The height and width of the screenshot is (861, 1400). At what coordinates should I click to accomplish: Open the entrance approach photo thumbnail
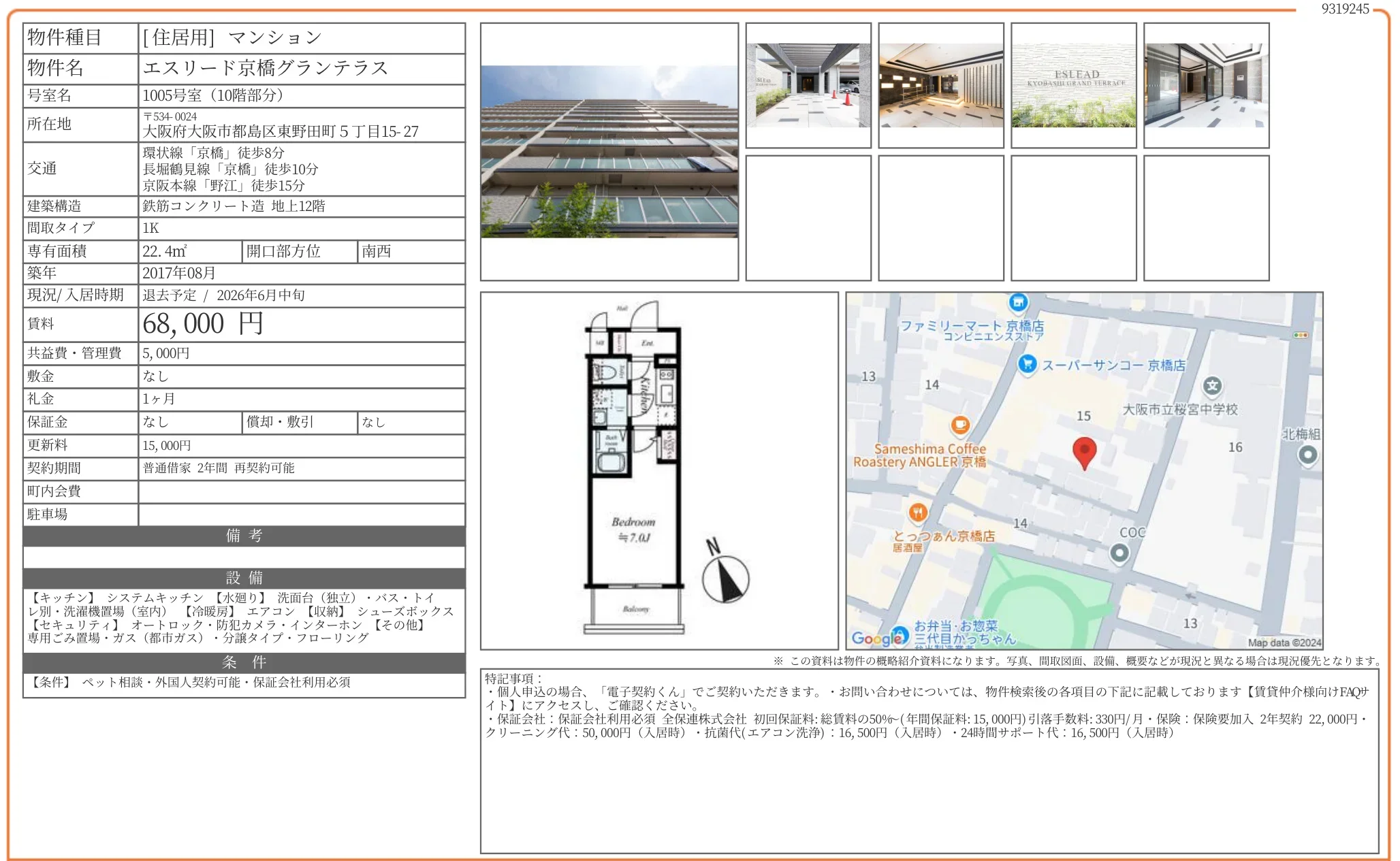click(808, 85)
